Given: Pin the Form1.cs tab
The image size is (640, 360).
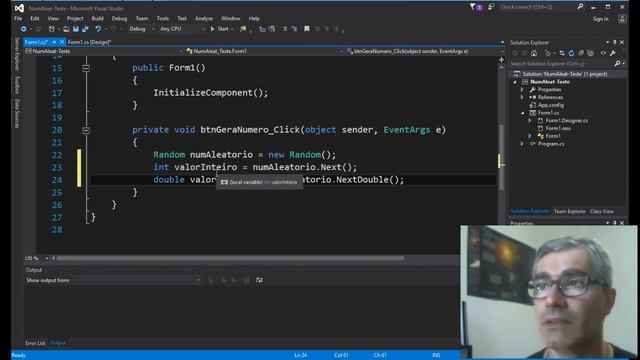Looking at the screenshot, I should 54,42.
